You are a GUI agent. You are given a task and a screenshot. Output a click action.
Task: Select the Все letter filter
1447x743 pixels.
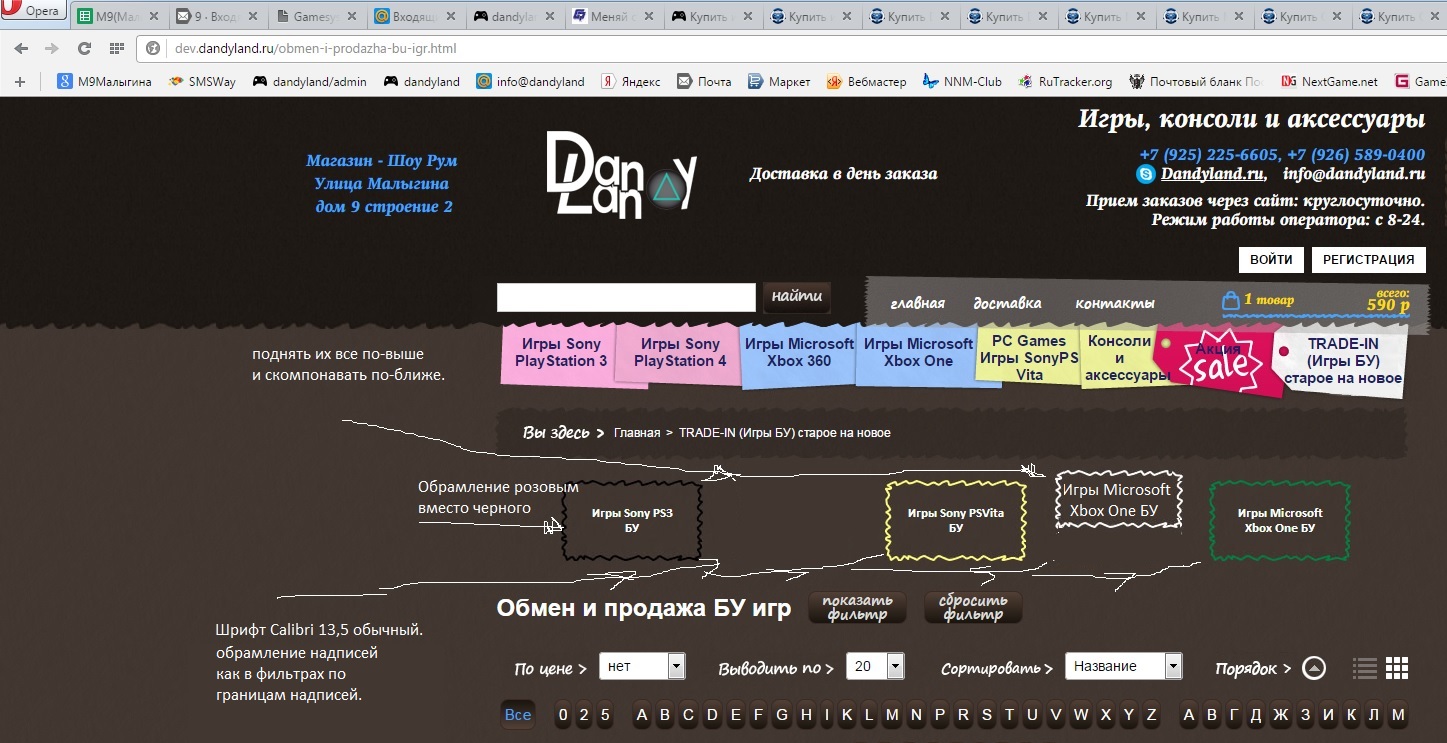(518, 715)
